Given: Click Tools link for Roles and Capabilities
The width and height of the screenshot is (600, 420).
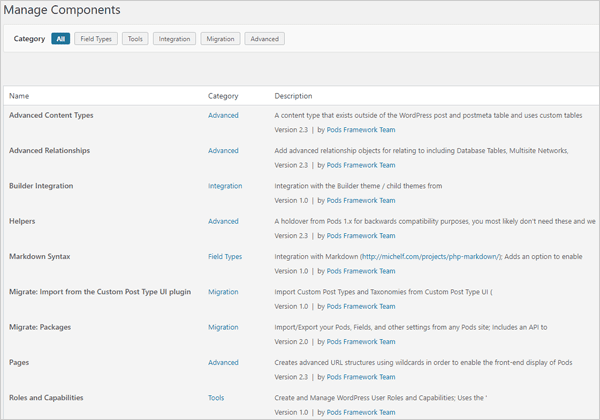Looking at the screenshot, I should pos(216,397).
